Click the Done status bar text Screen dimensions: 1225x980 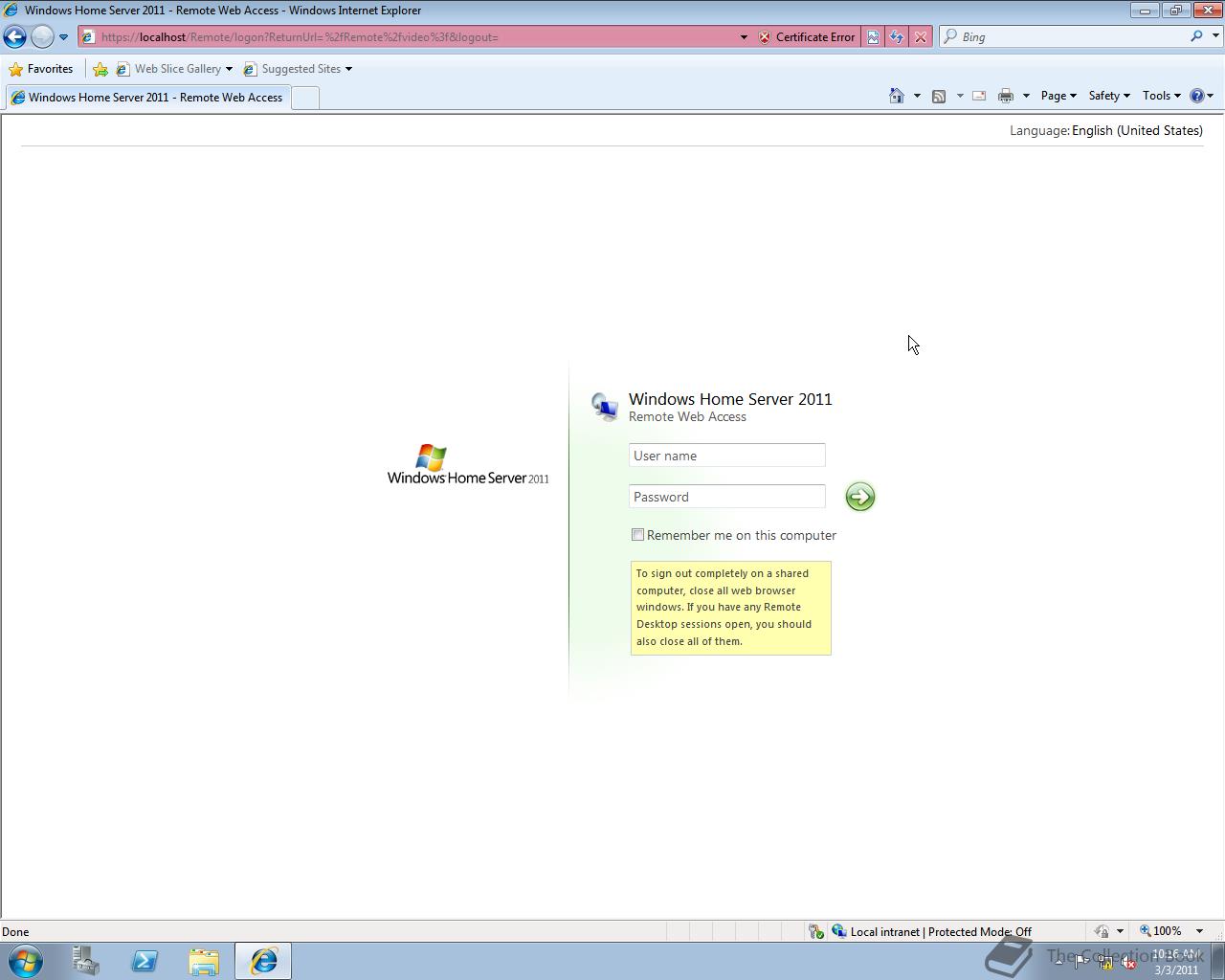(15, 931)
